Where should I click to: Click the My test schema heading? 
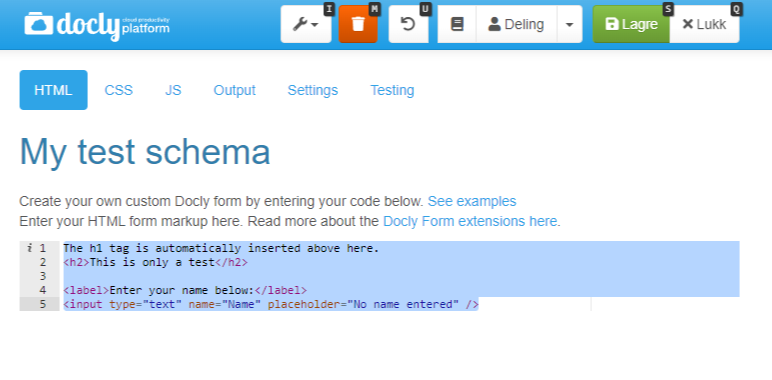tap(145, 152)
